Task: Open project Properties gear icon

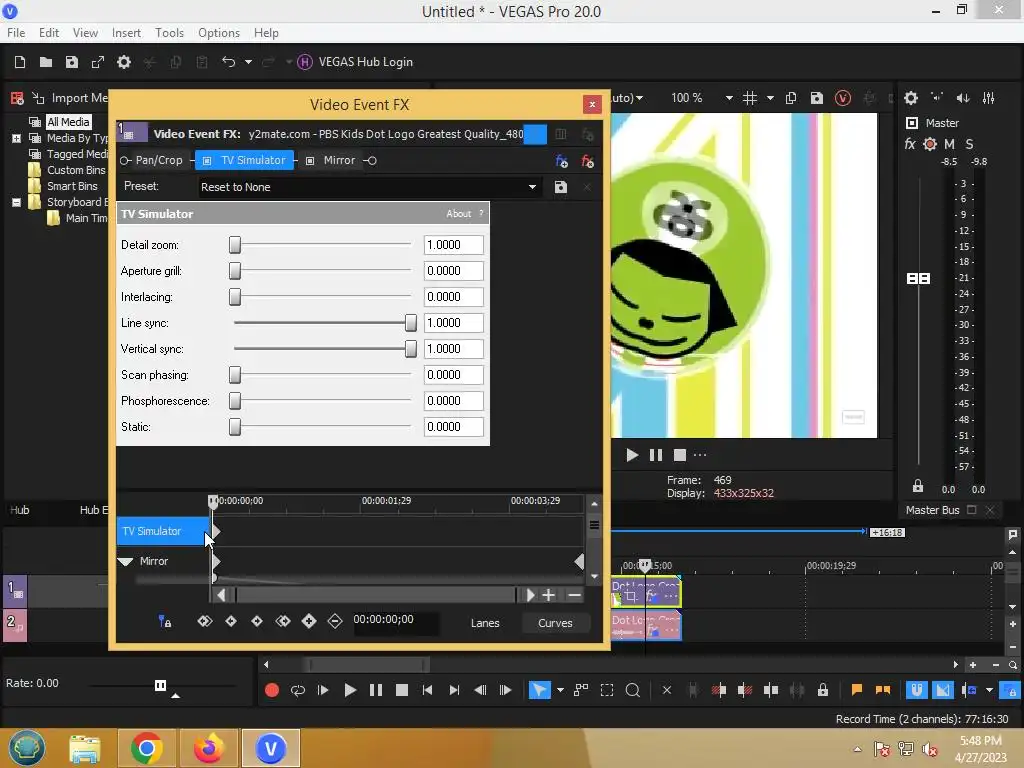Action: pos(123,62)
